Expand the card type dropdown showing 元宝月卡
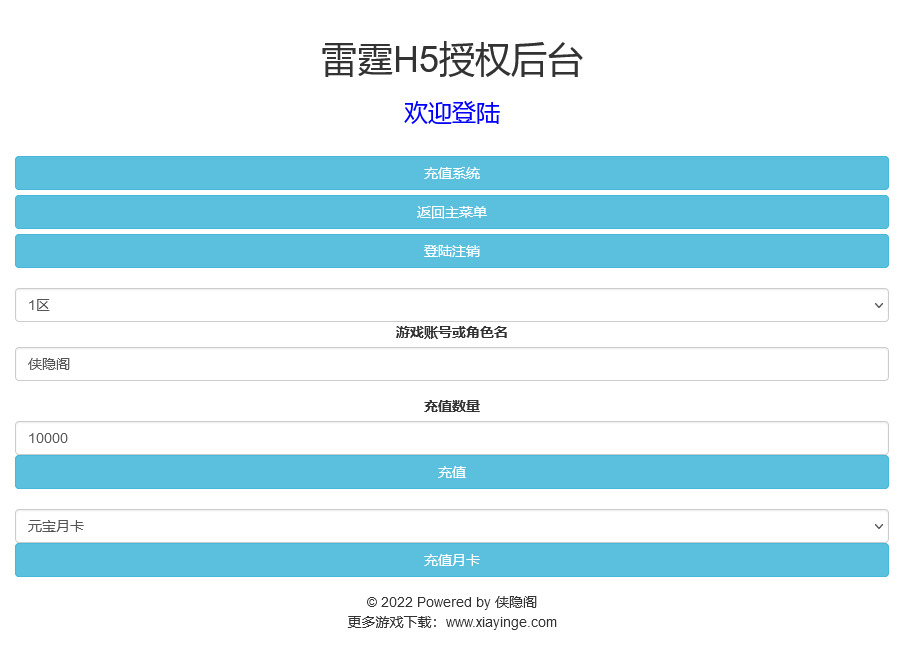 click(x=452, y=525)
